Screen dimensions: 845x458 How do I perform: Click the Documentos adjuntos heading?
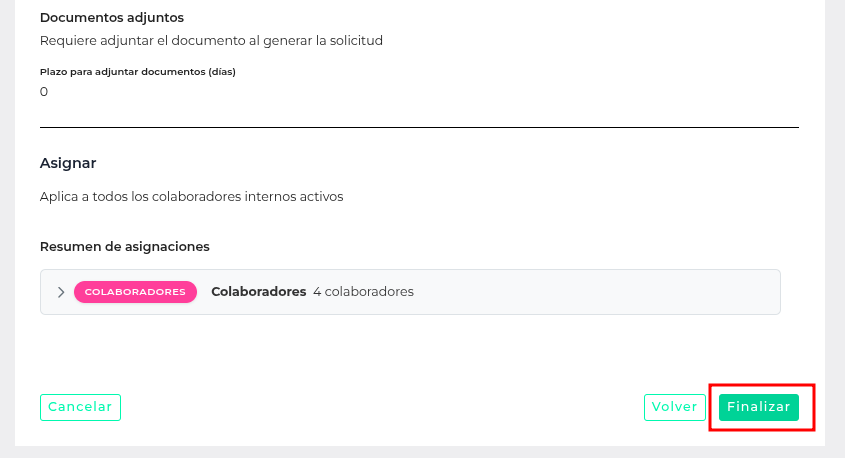(x=112, y=18)
